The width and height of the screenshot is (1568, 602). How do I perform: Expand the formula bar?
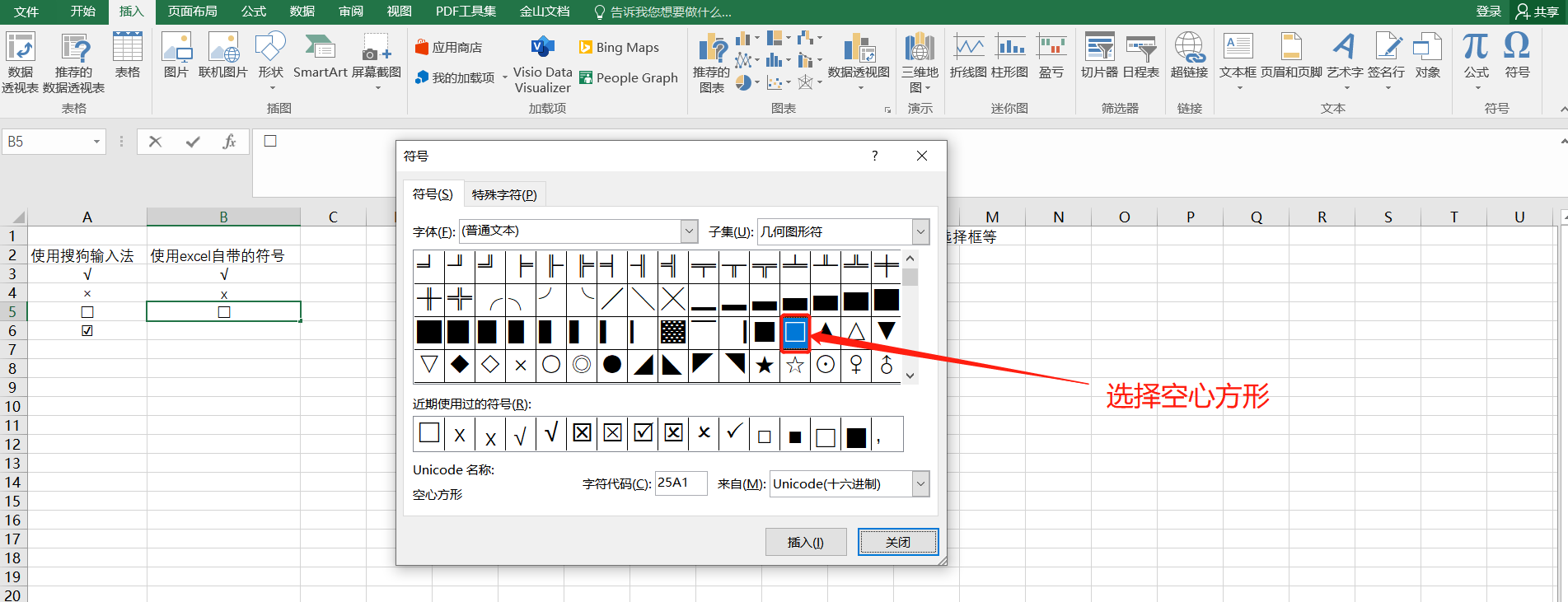[1563, 142]
